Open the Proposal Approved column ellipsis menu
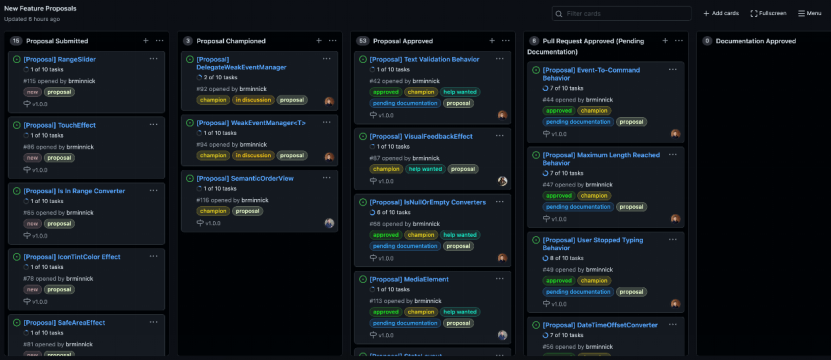831x360 pixels. tap(506, 41)
